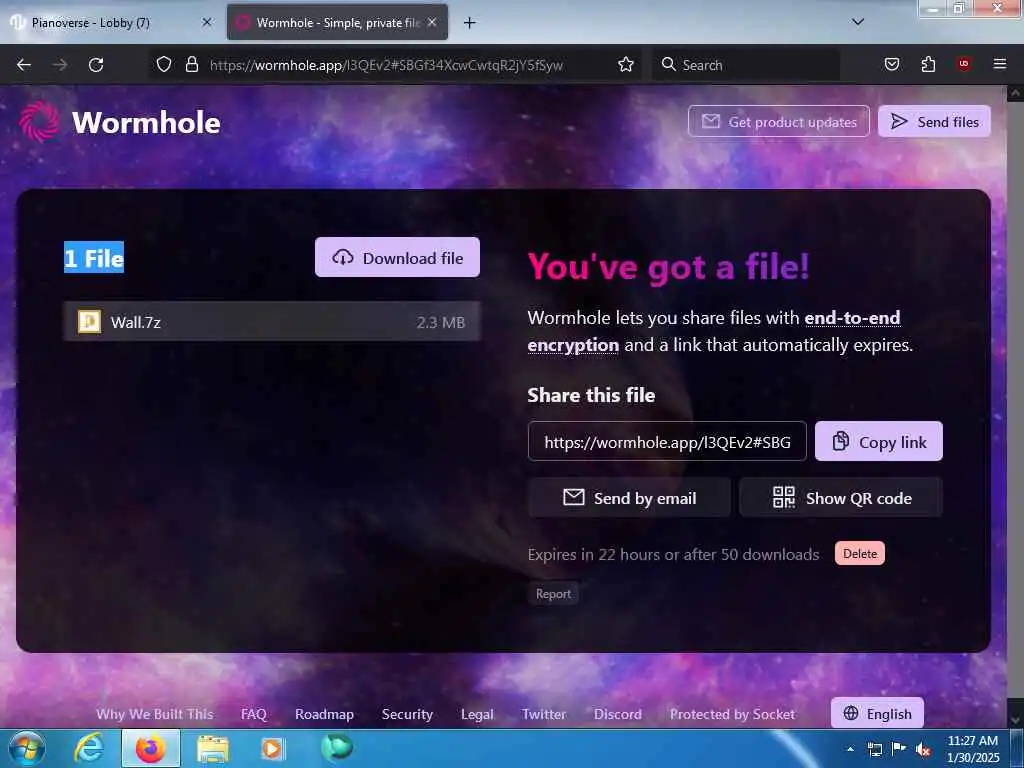
Task: Click the browser Search field
Action: (746, 65)
